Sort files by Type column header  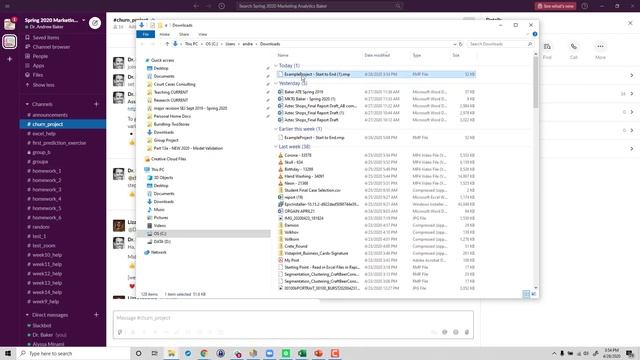coord(417,55)
